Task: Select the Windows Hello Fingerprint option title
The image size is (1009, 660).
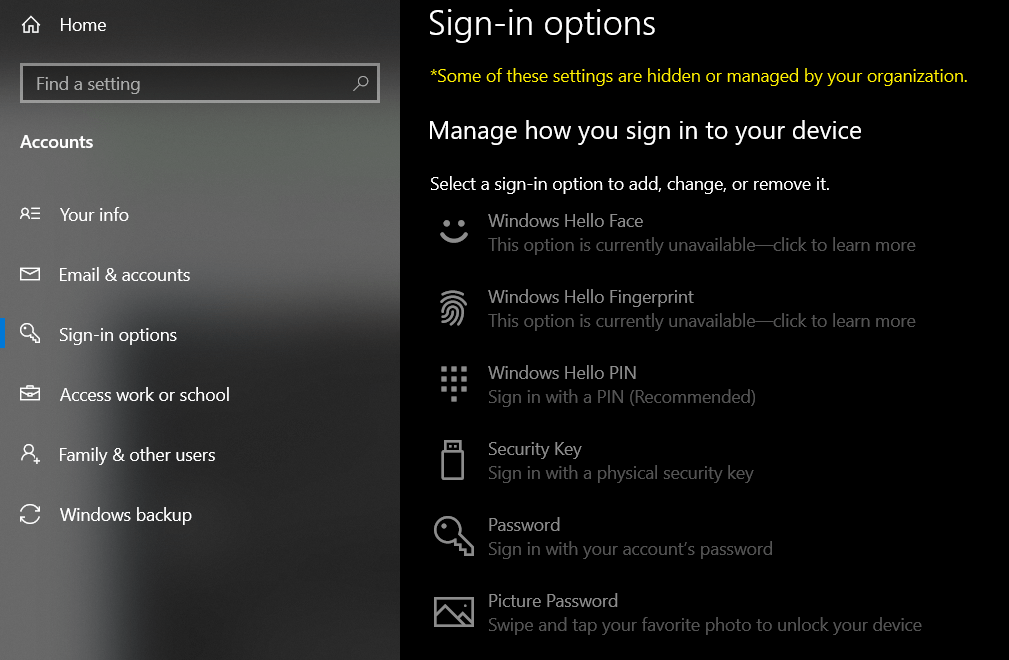Action: tap(591, 297)
